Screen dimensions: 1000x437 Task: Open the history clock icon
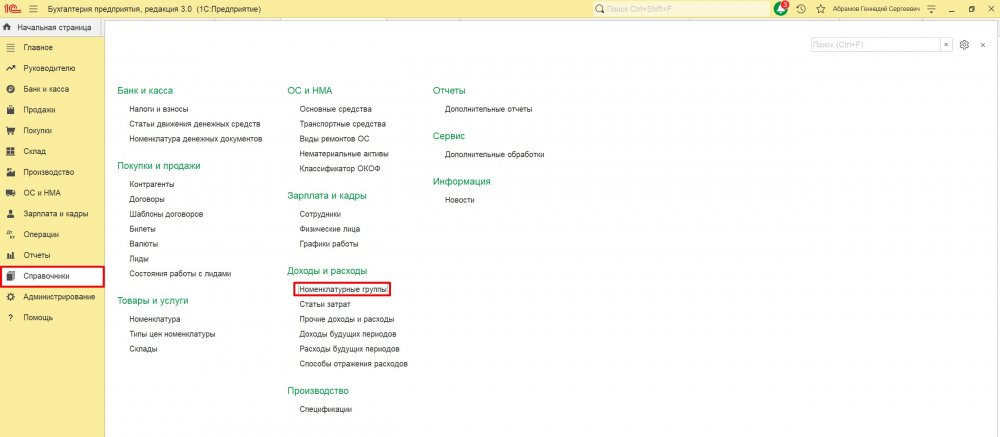pos(801,9)
